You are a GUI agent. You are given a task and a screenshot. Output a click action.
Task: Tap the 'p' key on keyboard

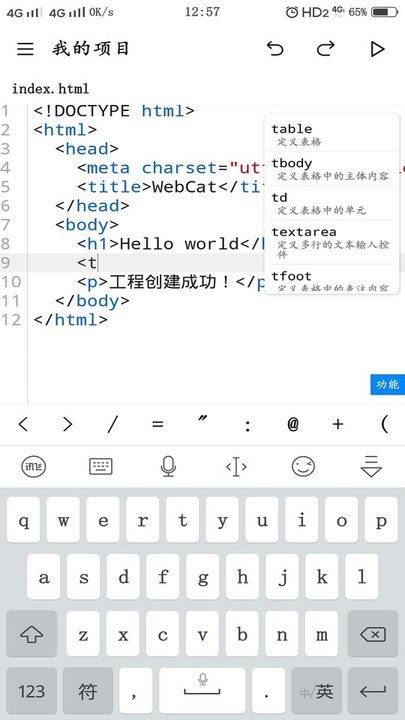(x=381, y=520)
